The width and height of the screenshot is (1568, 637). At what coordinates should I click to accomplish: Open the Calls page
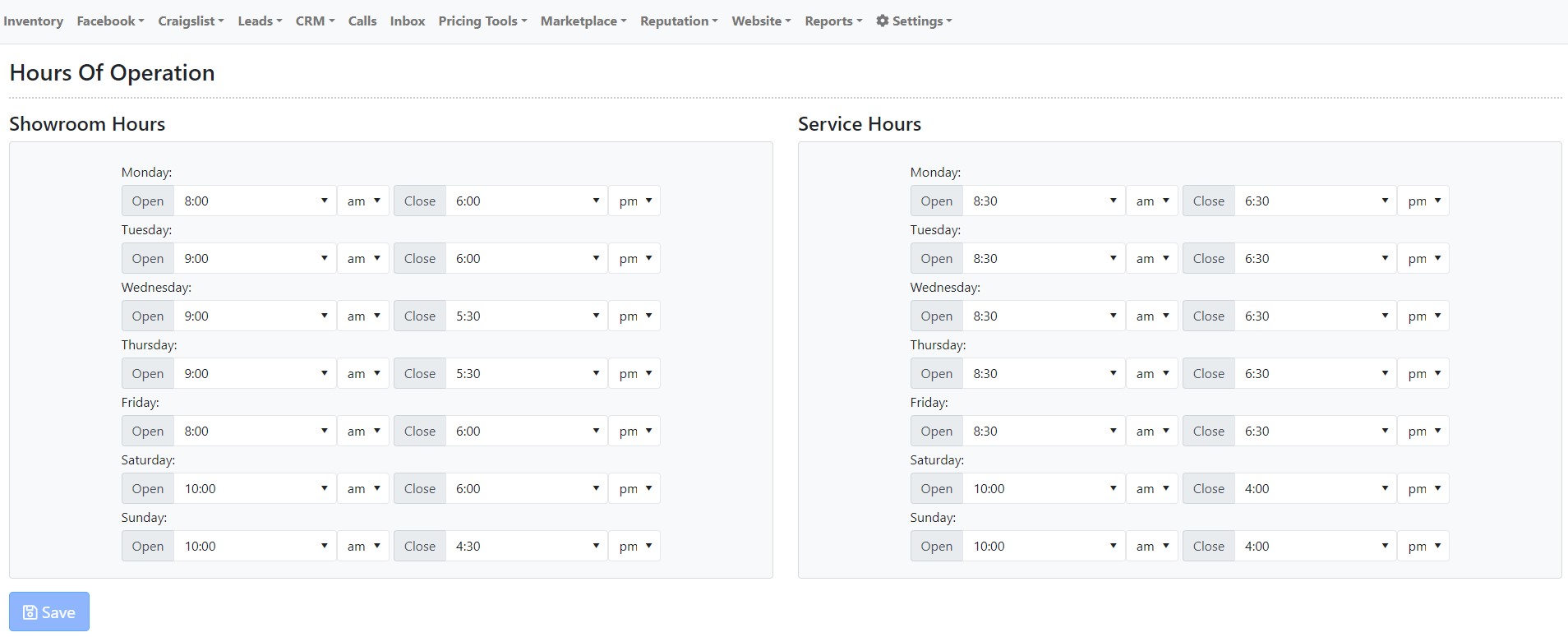pyautogui.click(x=362, y=21)
